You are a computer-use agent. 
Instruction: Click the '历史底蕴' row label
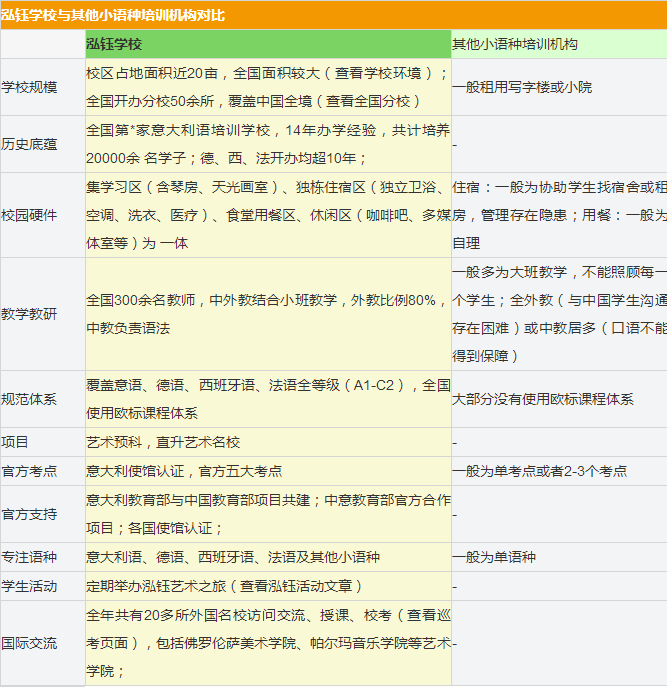pyautogui.click(x=29, y=144)
